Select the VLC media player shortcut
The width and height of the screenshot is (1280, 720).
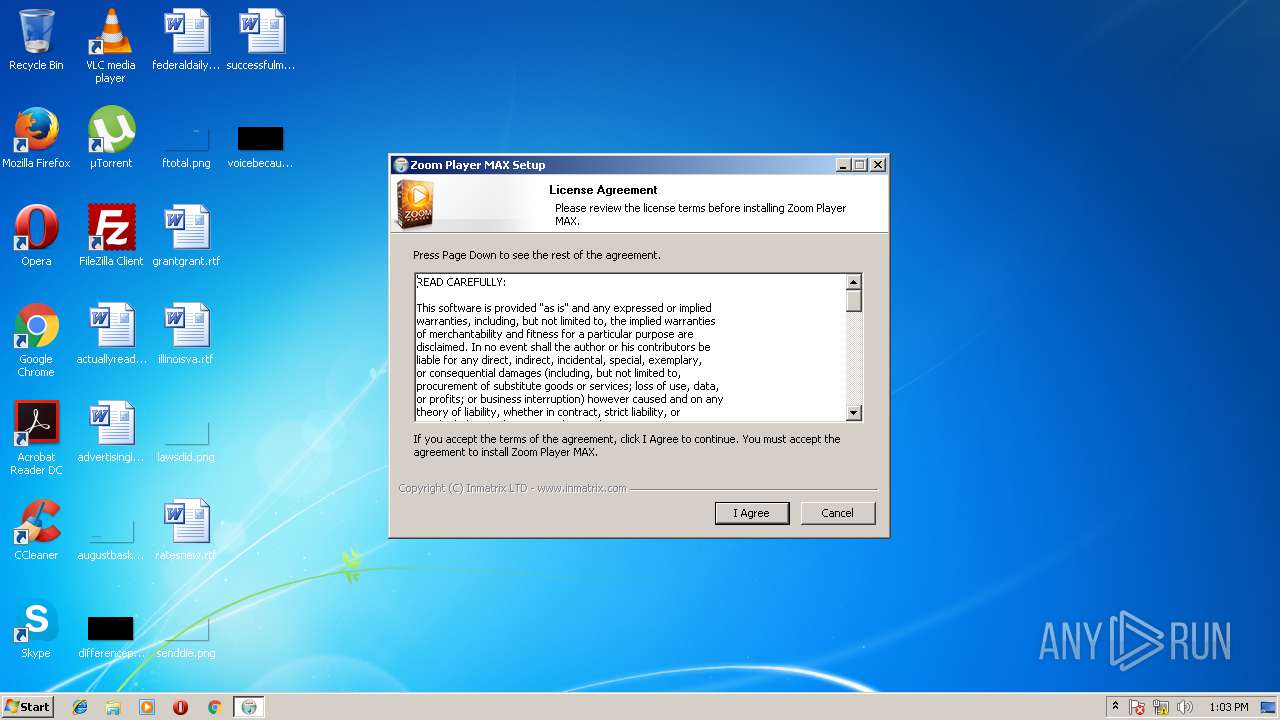click(x=110, y=46)
